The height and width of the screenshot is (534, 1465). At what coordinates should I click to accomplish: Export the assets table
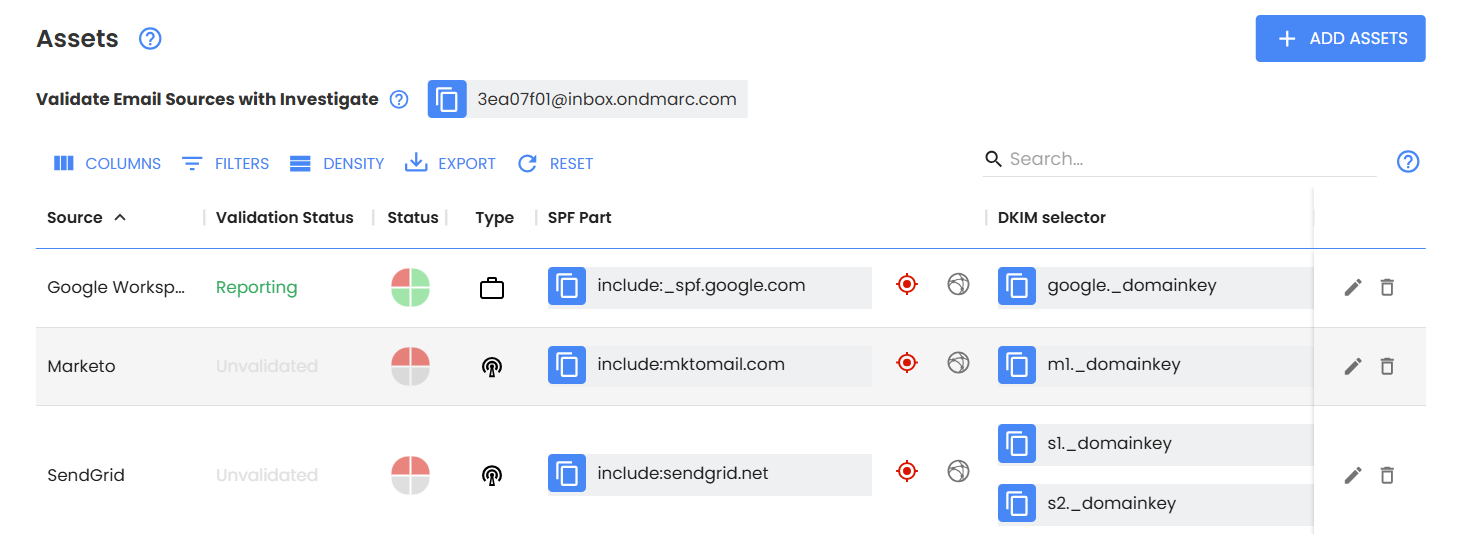(x=450, y=164)
